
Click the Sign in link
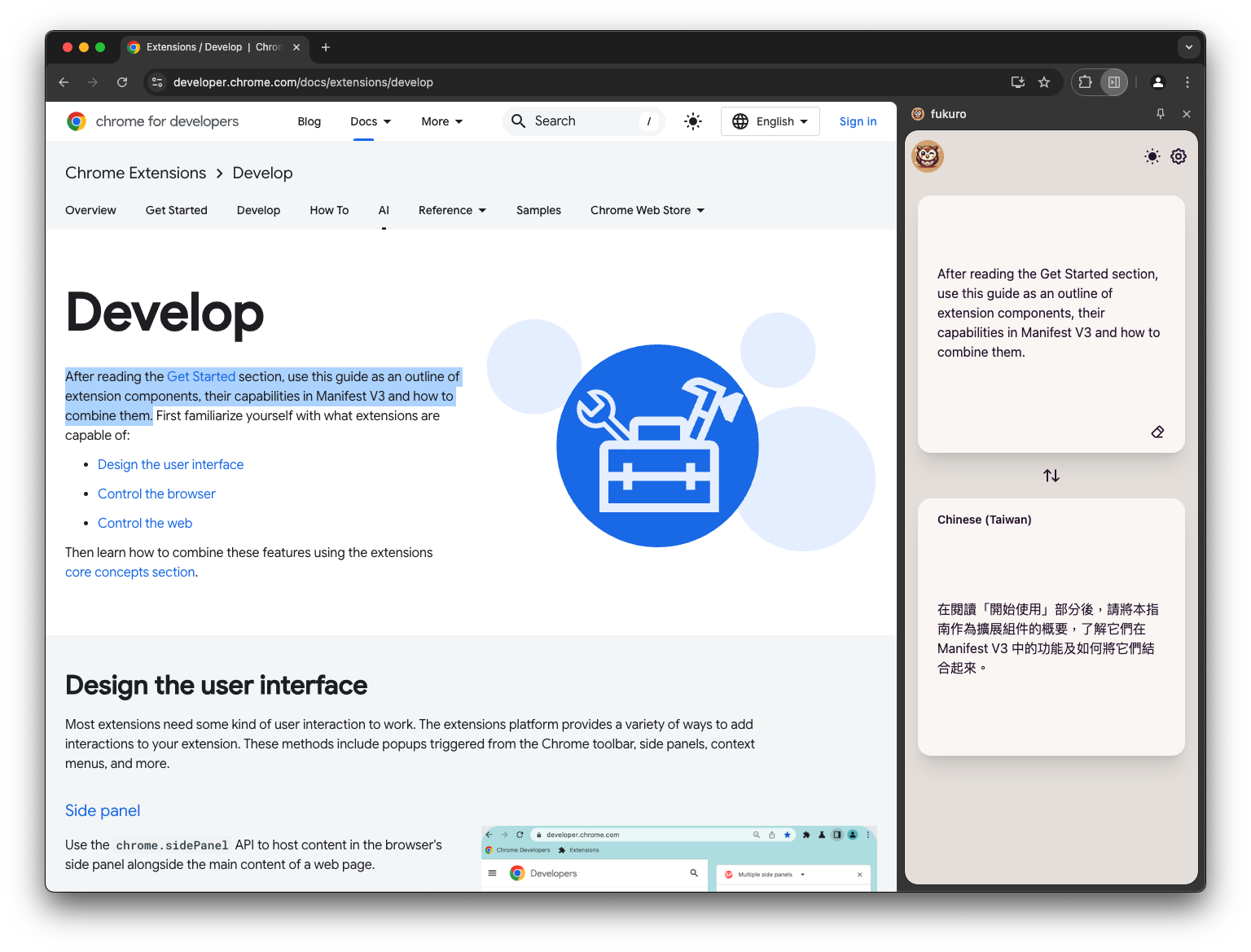coord(858,121)
